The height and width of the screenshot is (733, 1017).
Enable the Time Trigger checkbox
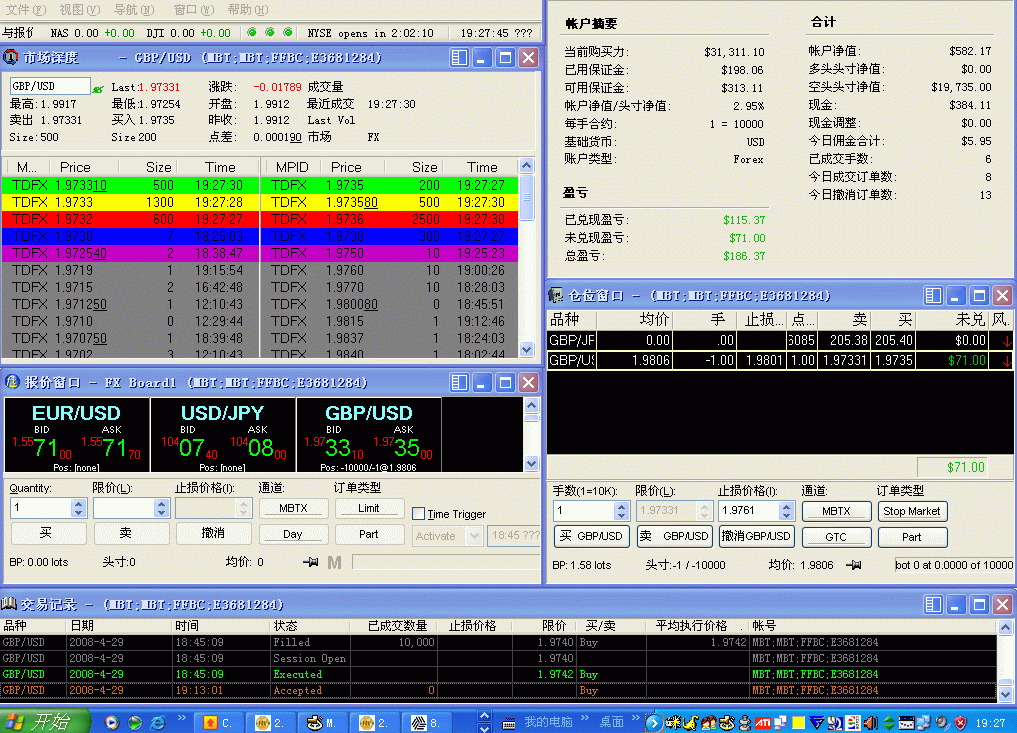pyautogui.click(x=418, y=514)
